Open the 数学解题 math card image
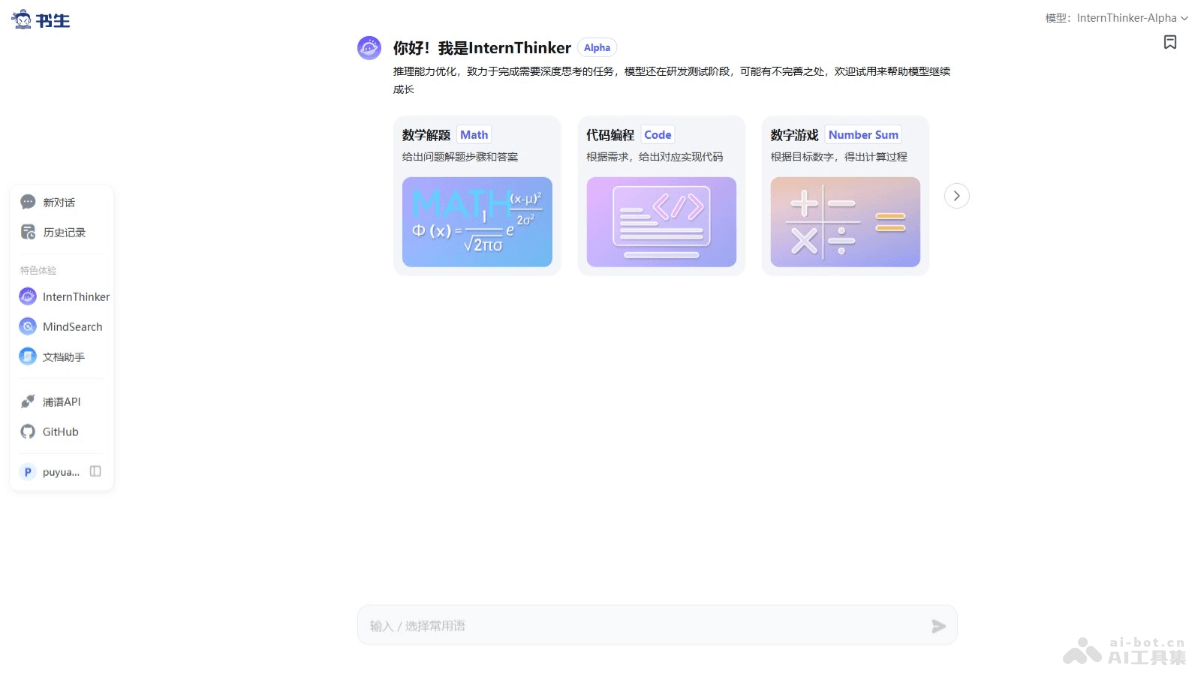 point(477,222)
